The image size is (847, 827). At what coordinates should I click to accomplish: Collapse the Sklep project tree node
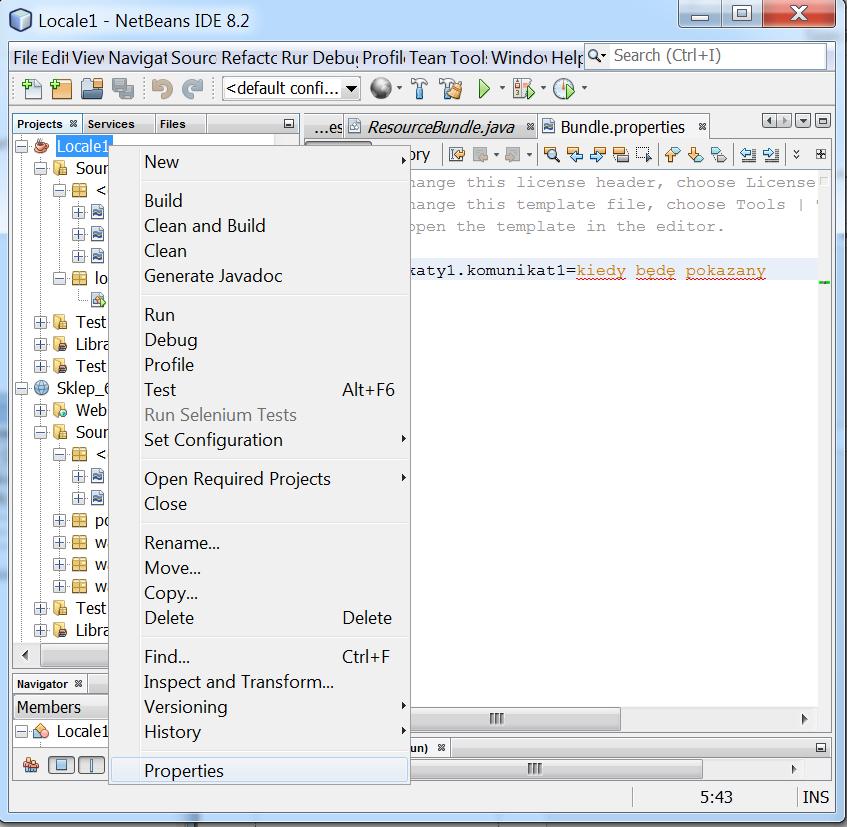tap(22, 388)
